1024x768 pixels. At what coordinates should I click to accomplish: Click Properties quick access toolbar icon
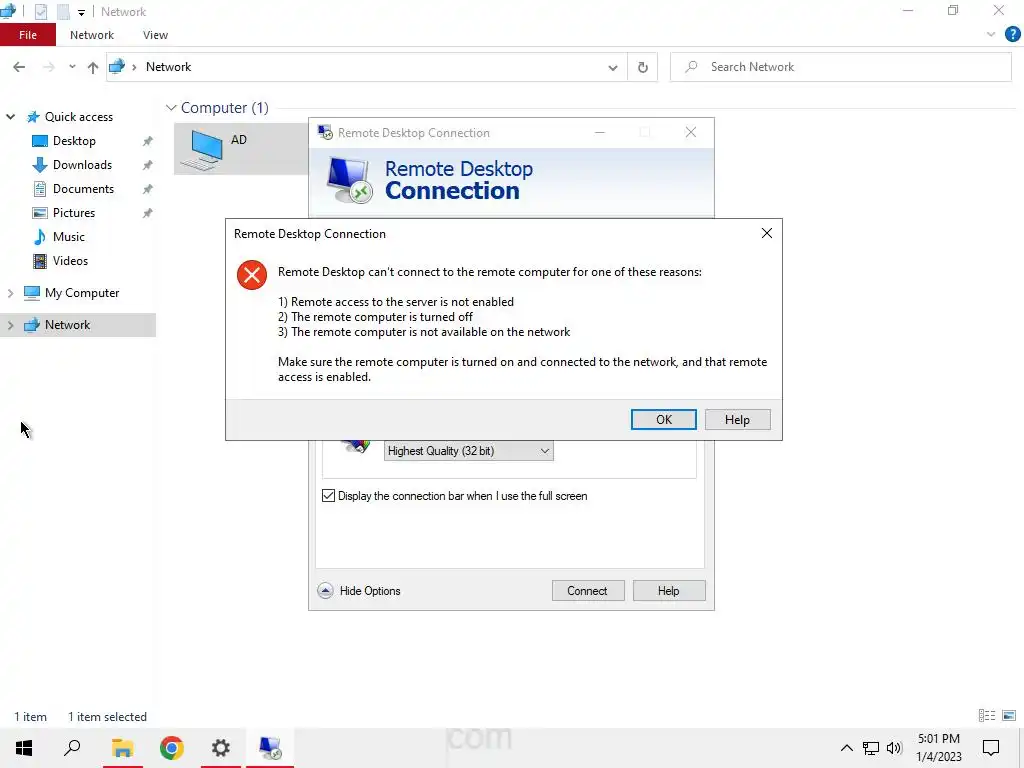point(40,12)
